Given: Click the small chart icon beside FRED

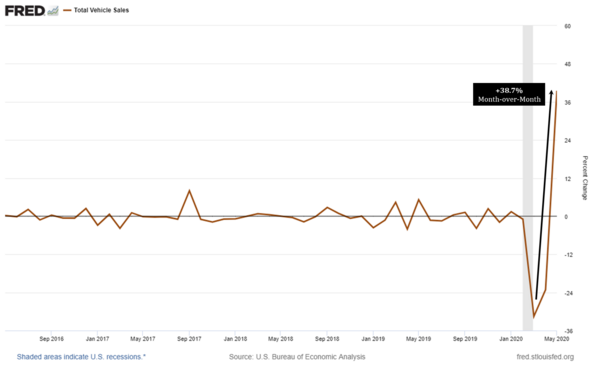Looking at the screenshot, I should [53, 11].
